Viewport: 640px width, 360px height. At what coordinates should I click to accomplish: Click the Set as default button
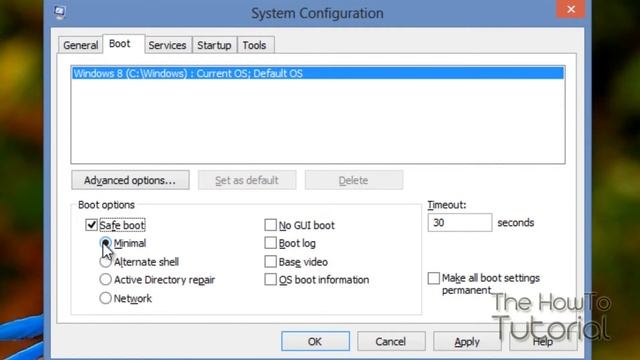coord(247,180)
